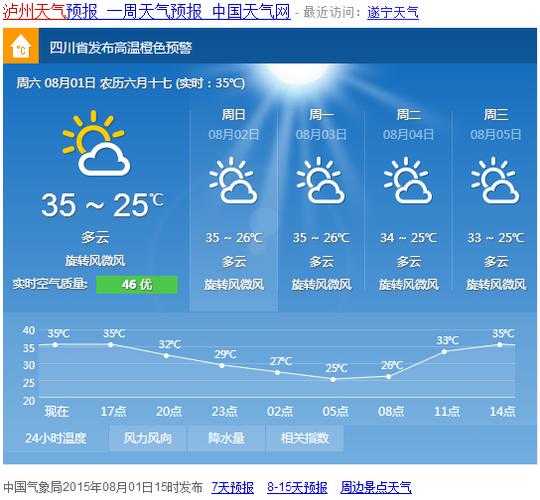540x500 pixels.
Task: Click the 14点 axis label
Action: [502, 411]
